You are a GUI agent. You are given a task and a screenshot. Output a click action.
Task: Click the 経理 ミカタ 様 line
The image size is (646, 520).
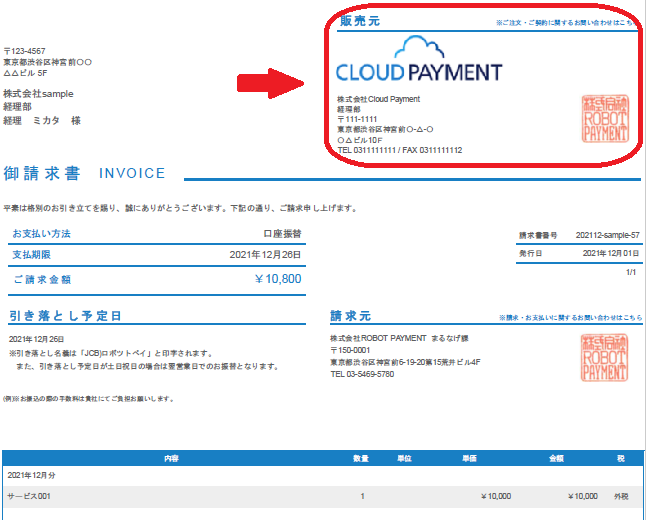tap(42, 120)
